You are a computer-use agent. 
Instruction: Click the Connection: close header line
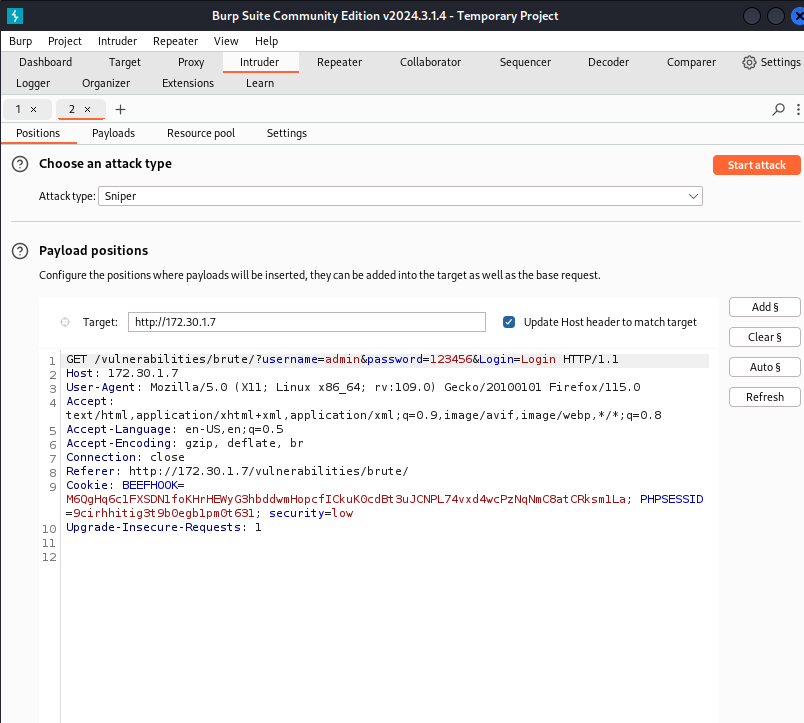click(x=125, y=457)
